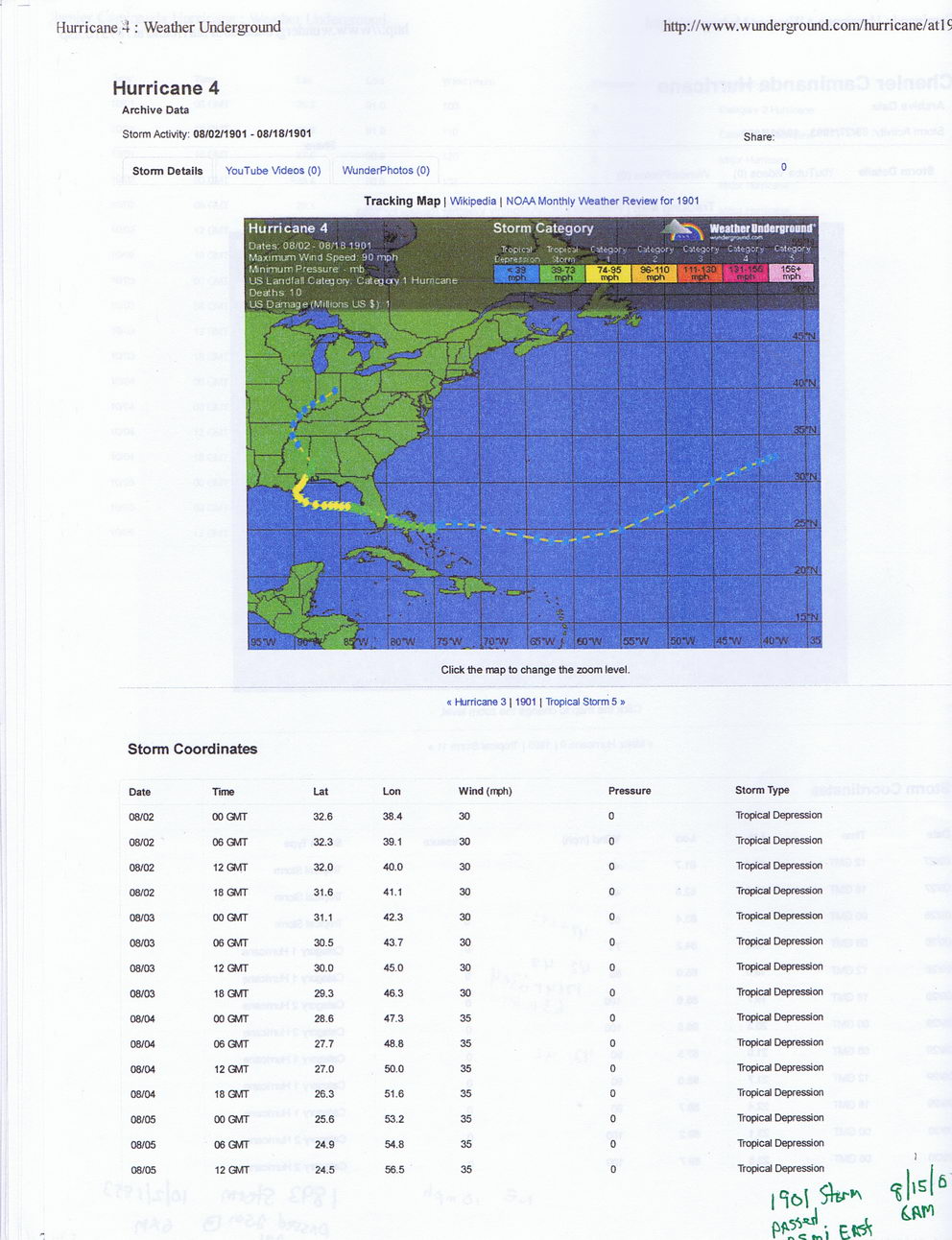952x1240 pixels.
Task: Click the Lat value 31.6
Action: (323, 893)
